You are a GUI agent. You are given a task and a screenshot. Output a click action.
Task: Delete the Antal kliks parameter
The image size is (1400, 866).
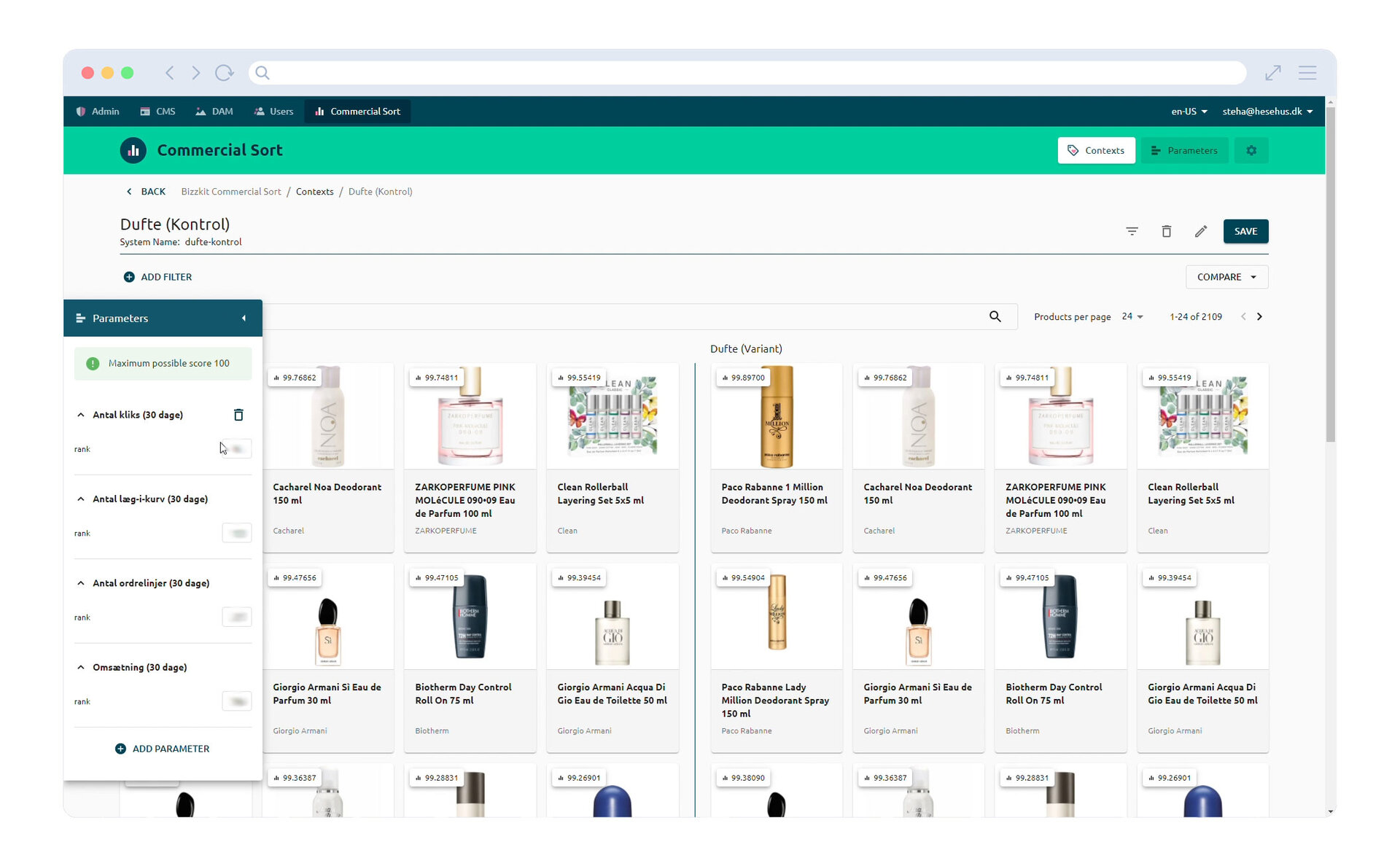[238, 415]
